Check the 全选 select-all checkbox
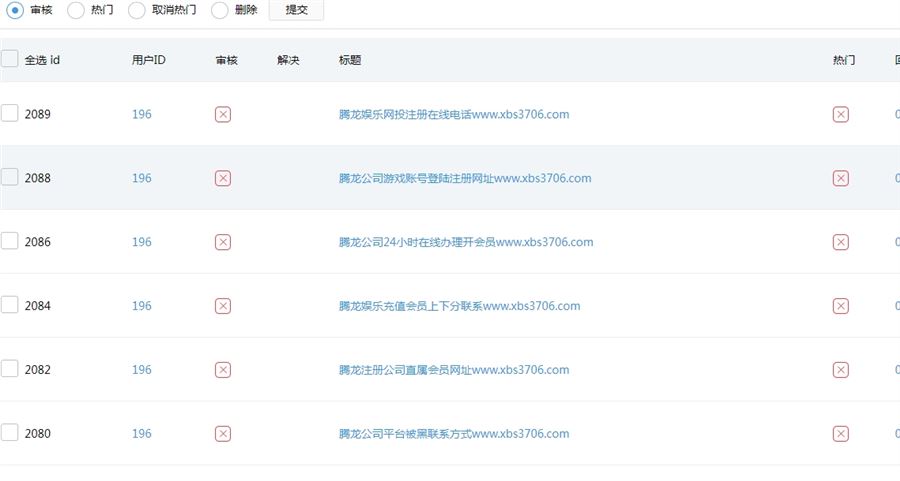Screen dimensions: 900x481 10,59
